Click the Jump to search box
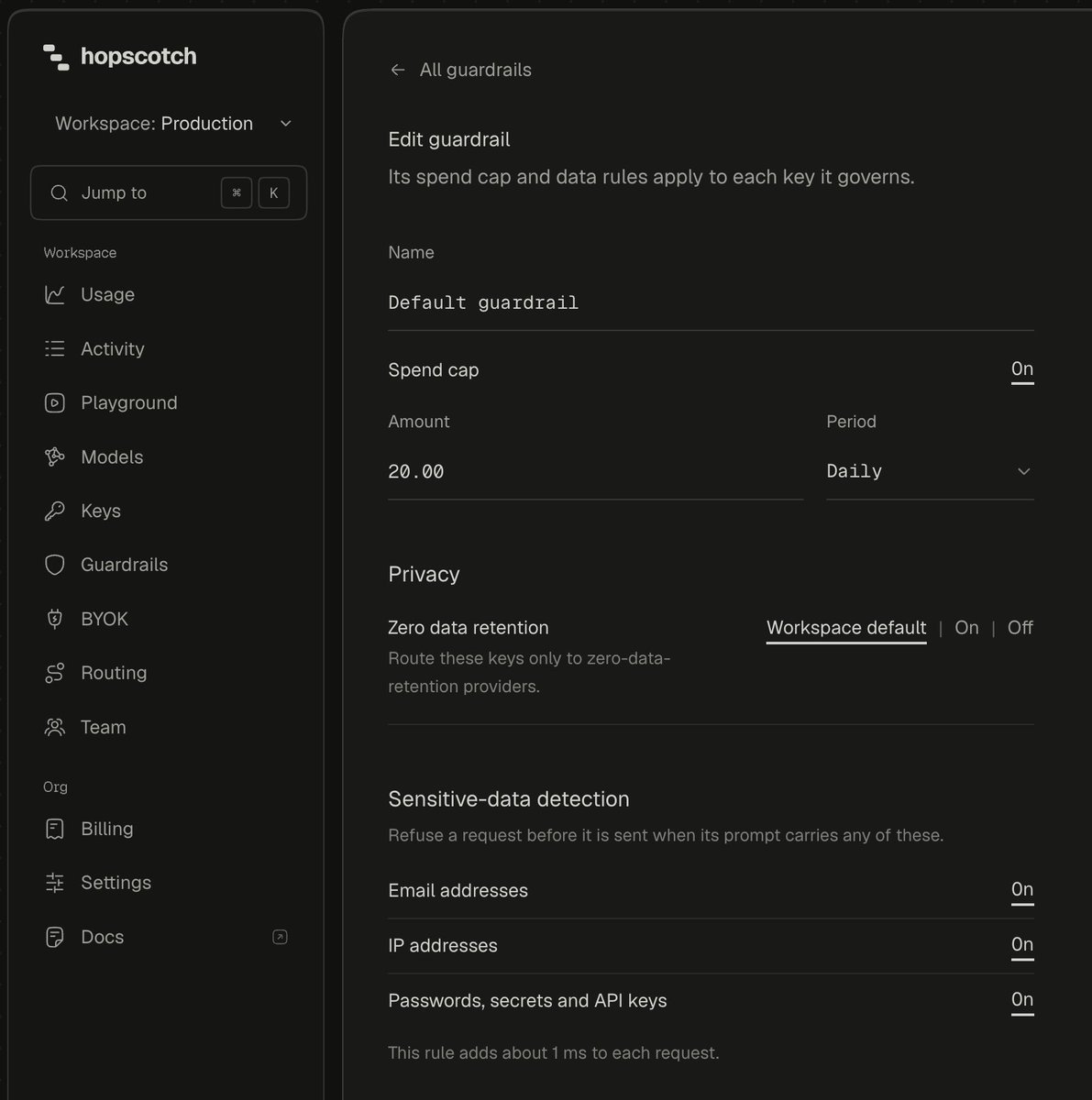This screenshot has height=1100, width=1092. (x=169, y=192)
